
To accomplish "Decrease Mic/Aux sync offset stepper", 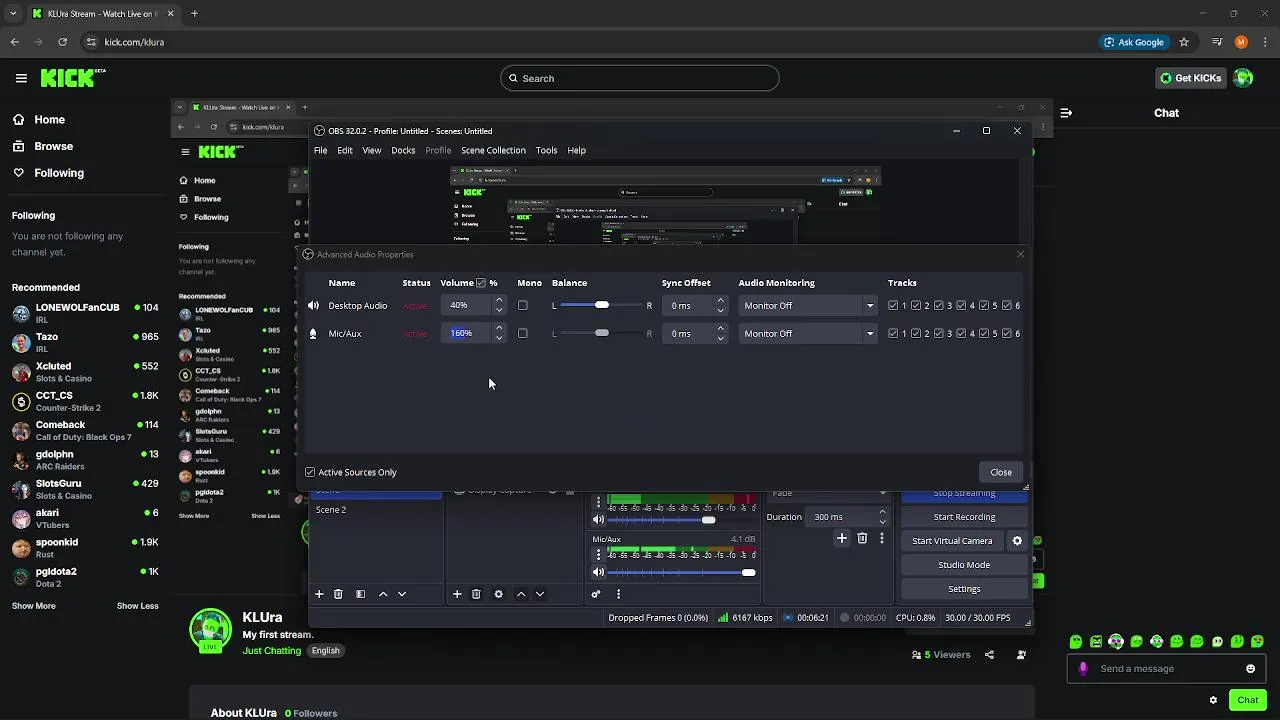I will tap(720, 338).
